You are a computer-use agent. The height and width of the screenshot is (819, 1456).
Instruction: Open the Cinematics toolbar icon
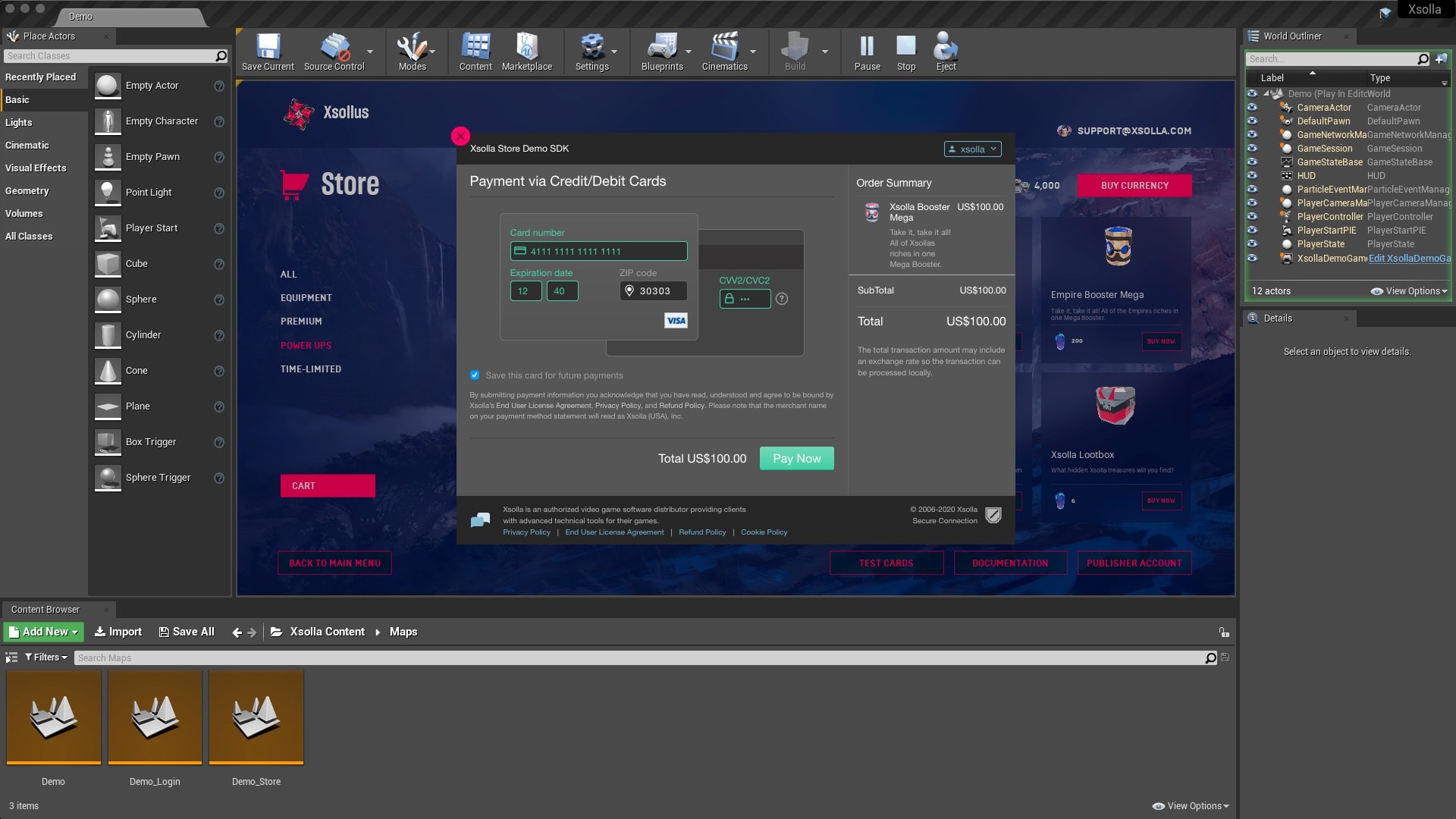724,48
